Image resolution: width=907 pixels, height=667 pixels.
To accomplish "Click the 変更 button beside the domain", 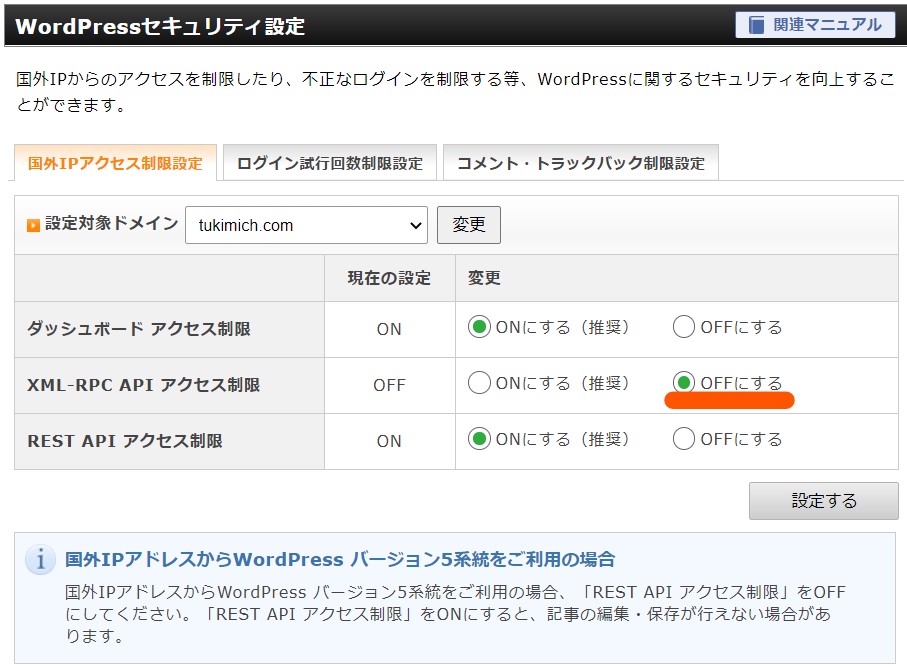I will (469, 225).
